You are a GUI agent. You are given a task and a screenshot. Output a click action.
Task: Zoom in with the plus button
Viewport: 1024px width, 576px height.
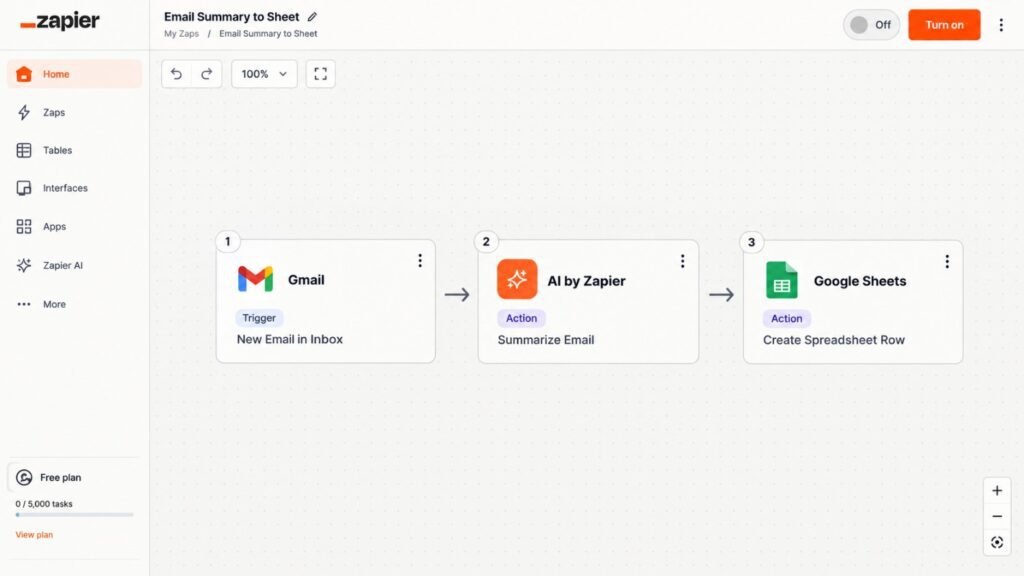(997, 490)
